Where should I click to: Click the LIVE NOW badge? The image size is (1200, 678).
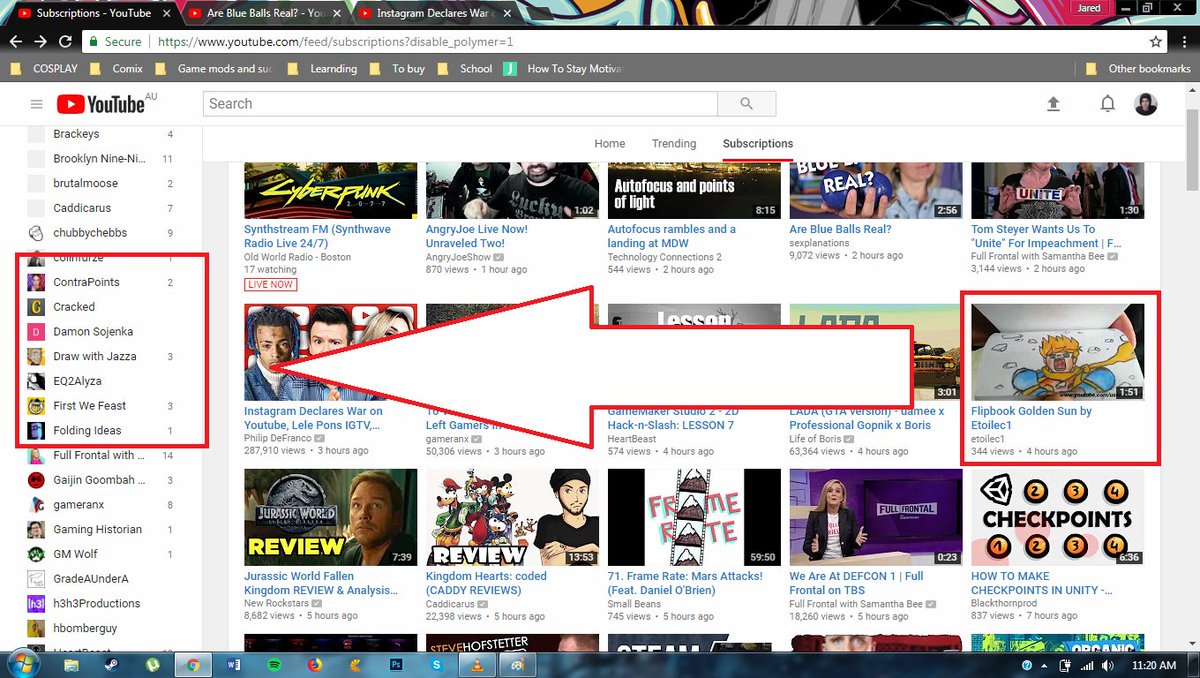tap(269, 284)
